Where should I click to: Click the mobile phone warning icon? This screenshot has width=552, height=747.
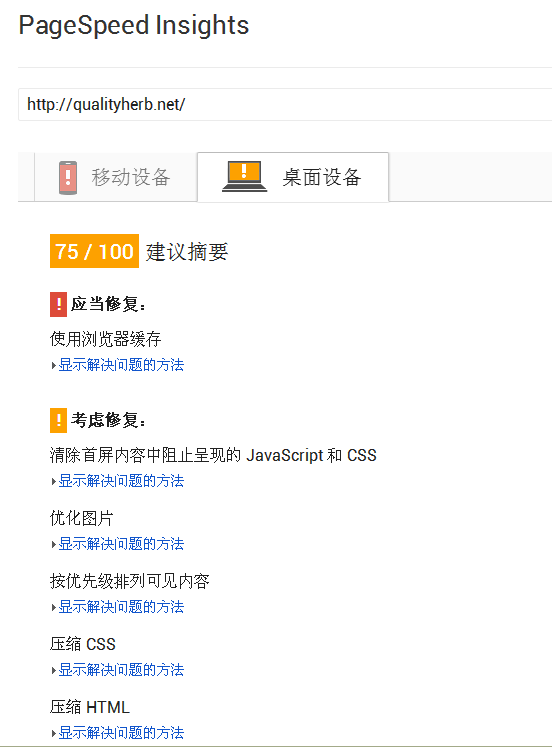68,178
